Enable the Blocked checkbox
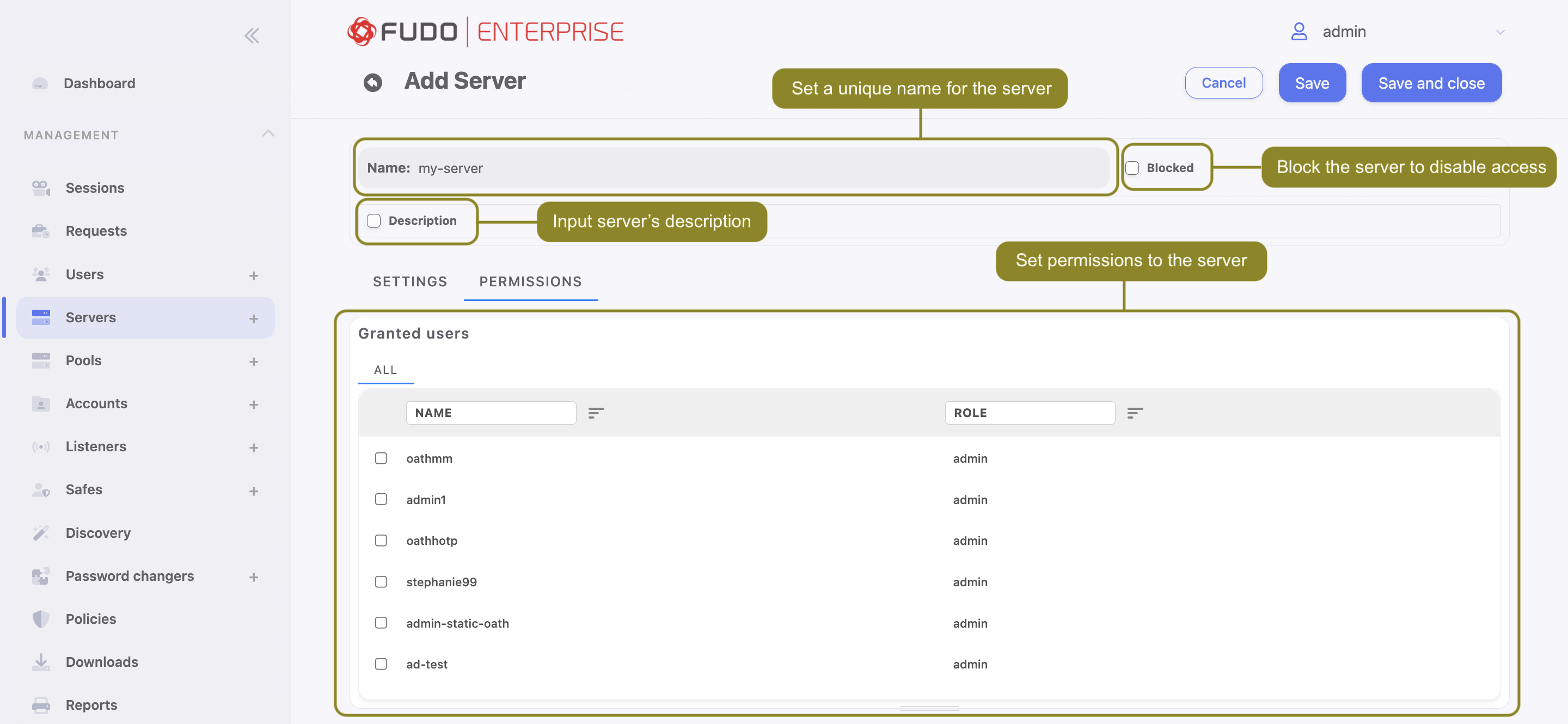The width and height of the screenshot is (1568, 724). [x=1132, y=168]
